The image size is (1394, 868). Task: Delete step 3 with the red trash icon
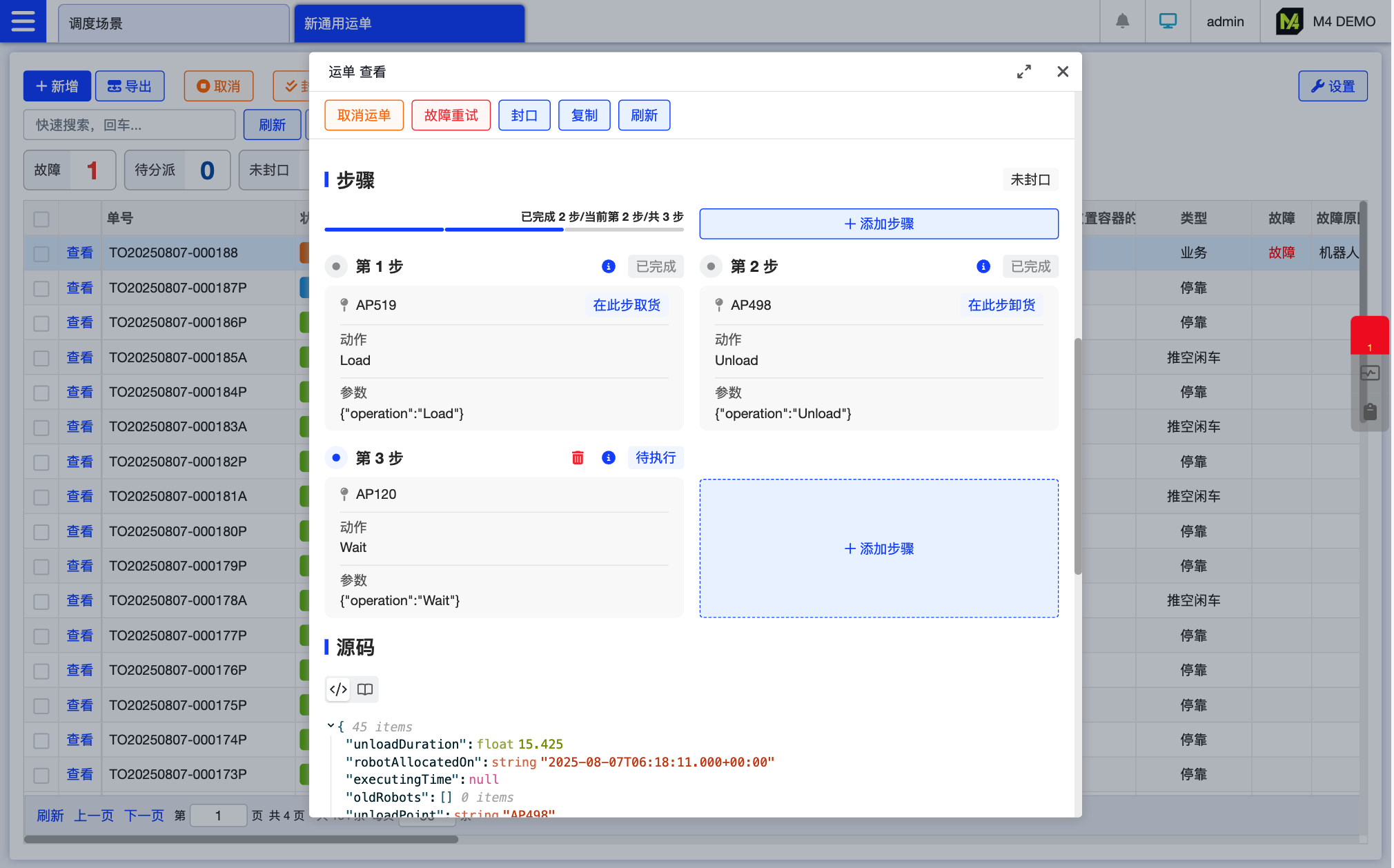578,457
